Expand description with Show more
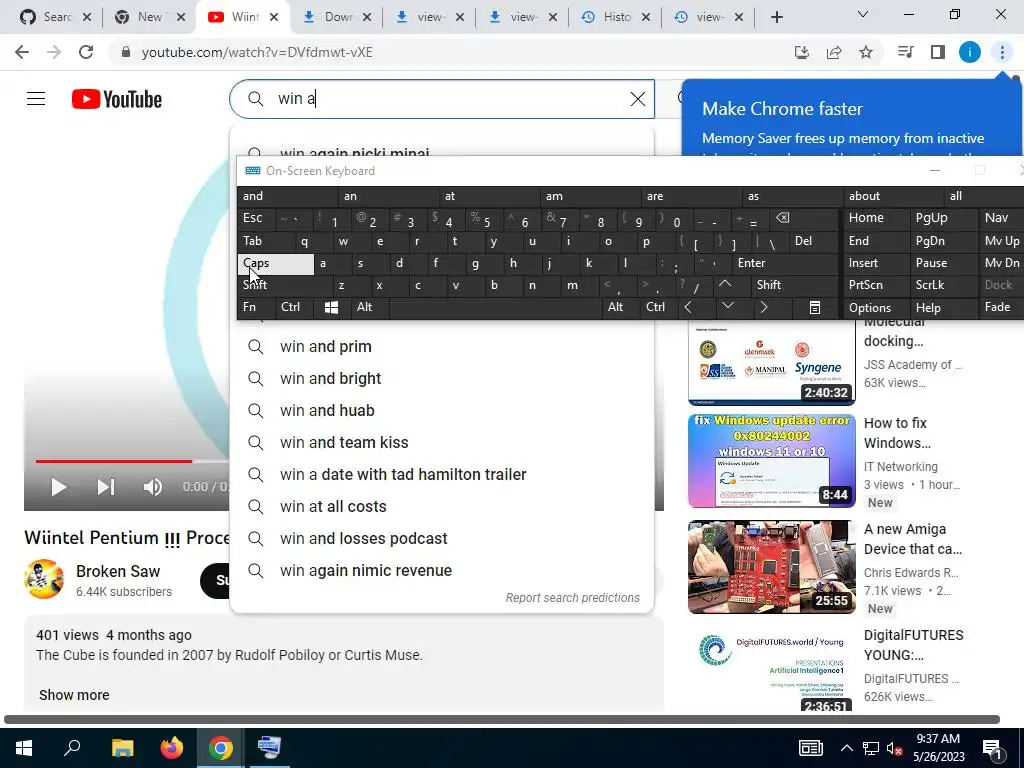1024x768 pixels. tap(74, 695)
